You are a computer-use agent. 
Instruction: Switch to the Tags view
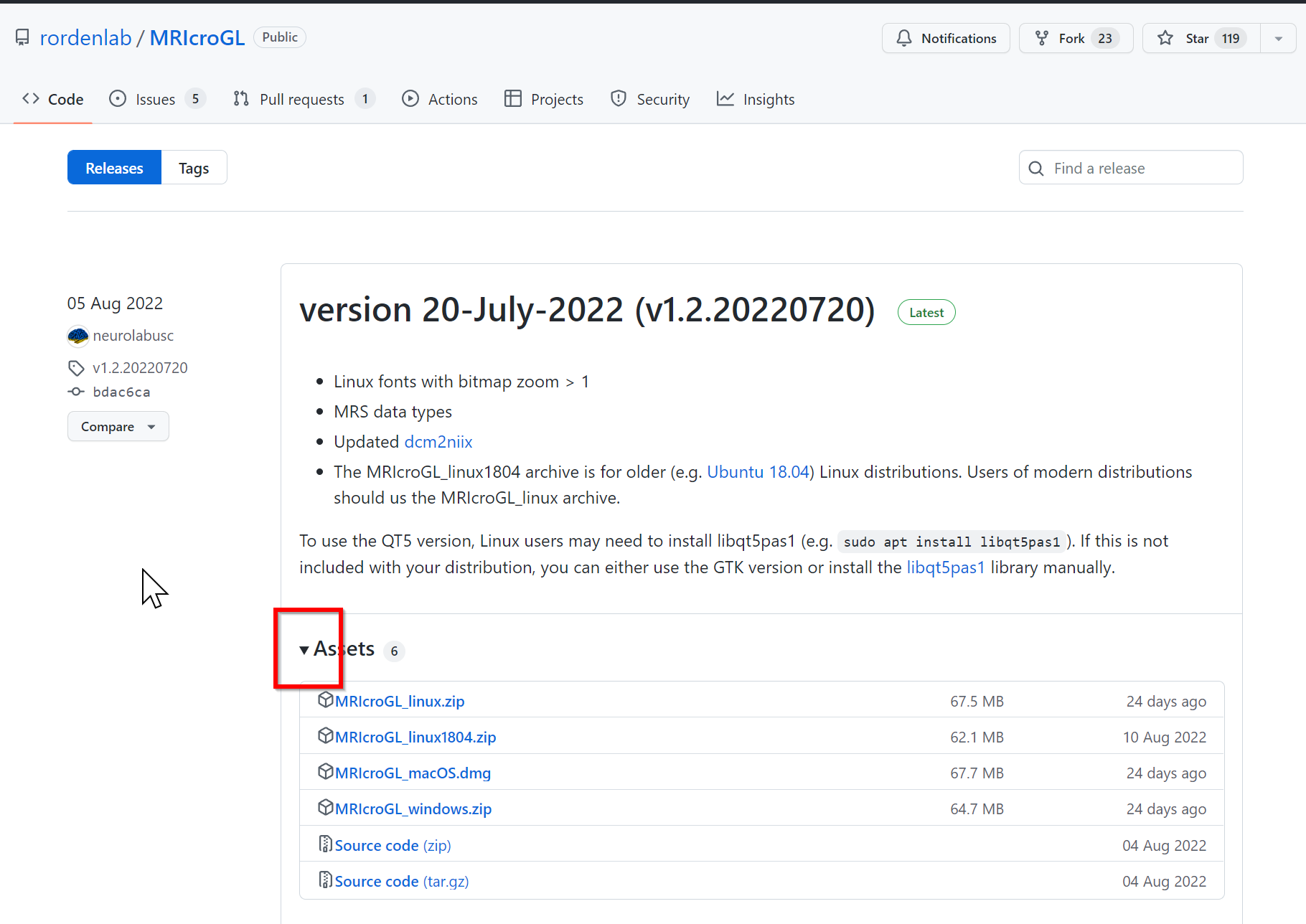[194, 168]
